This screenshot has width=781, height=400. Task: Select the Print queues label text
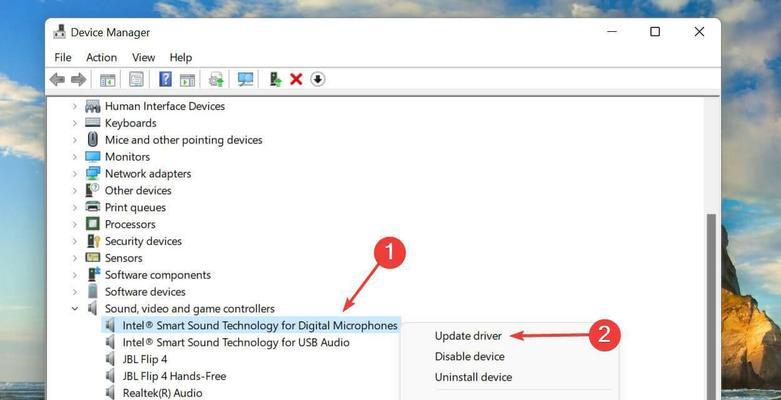(135, 207)
